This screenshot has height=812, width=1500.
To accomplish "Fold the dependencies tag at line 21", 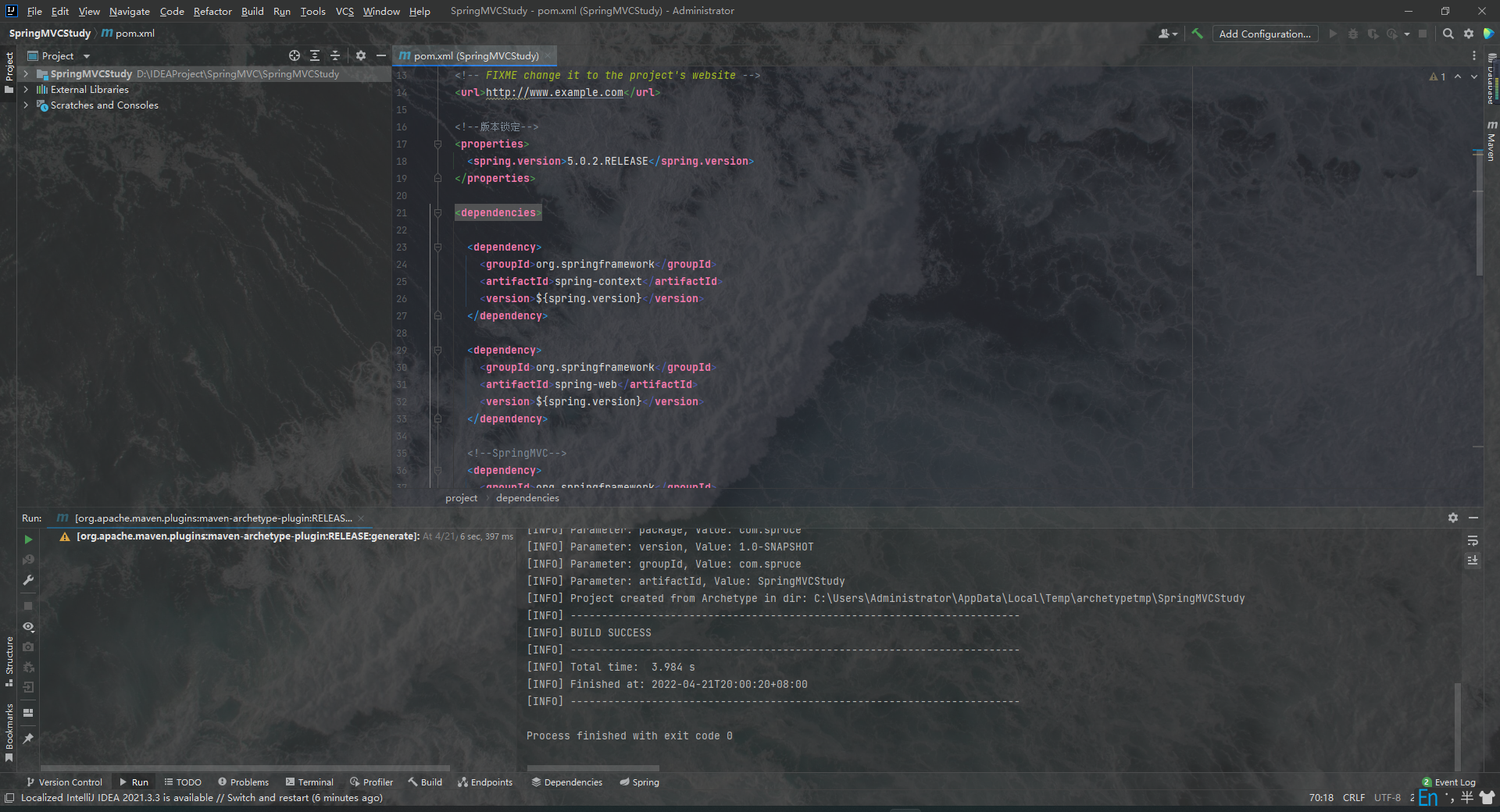I will pyautogui.click(x=437, y=212).
